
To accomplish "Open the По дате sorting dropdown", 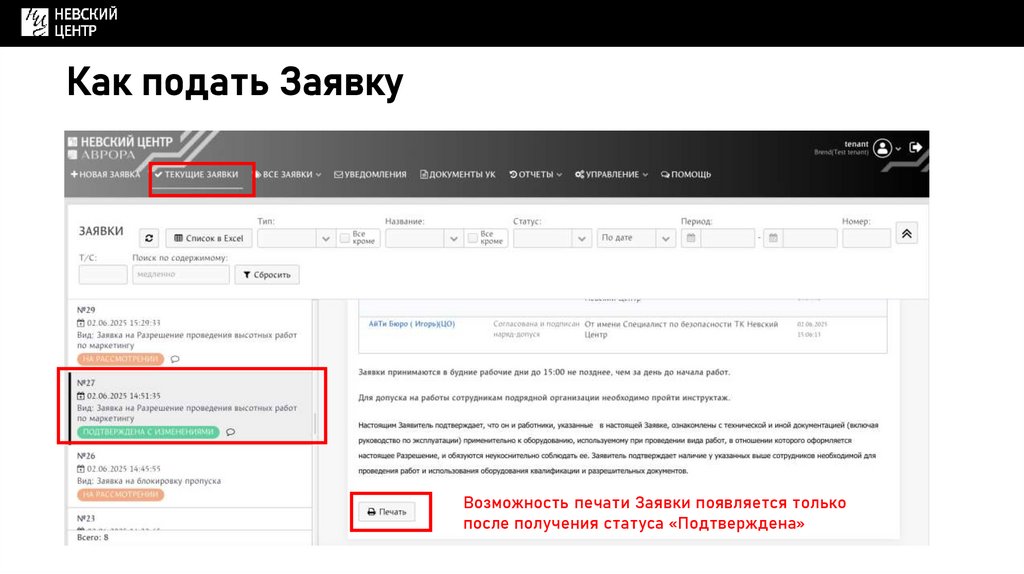I will 635,238.
